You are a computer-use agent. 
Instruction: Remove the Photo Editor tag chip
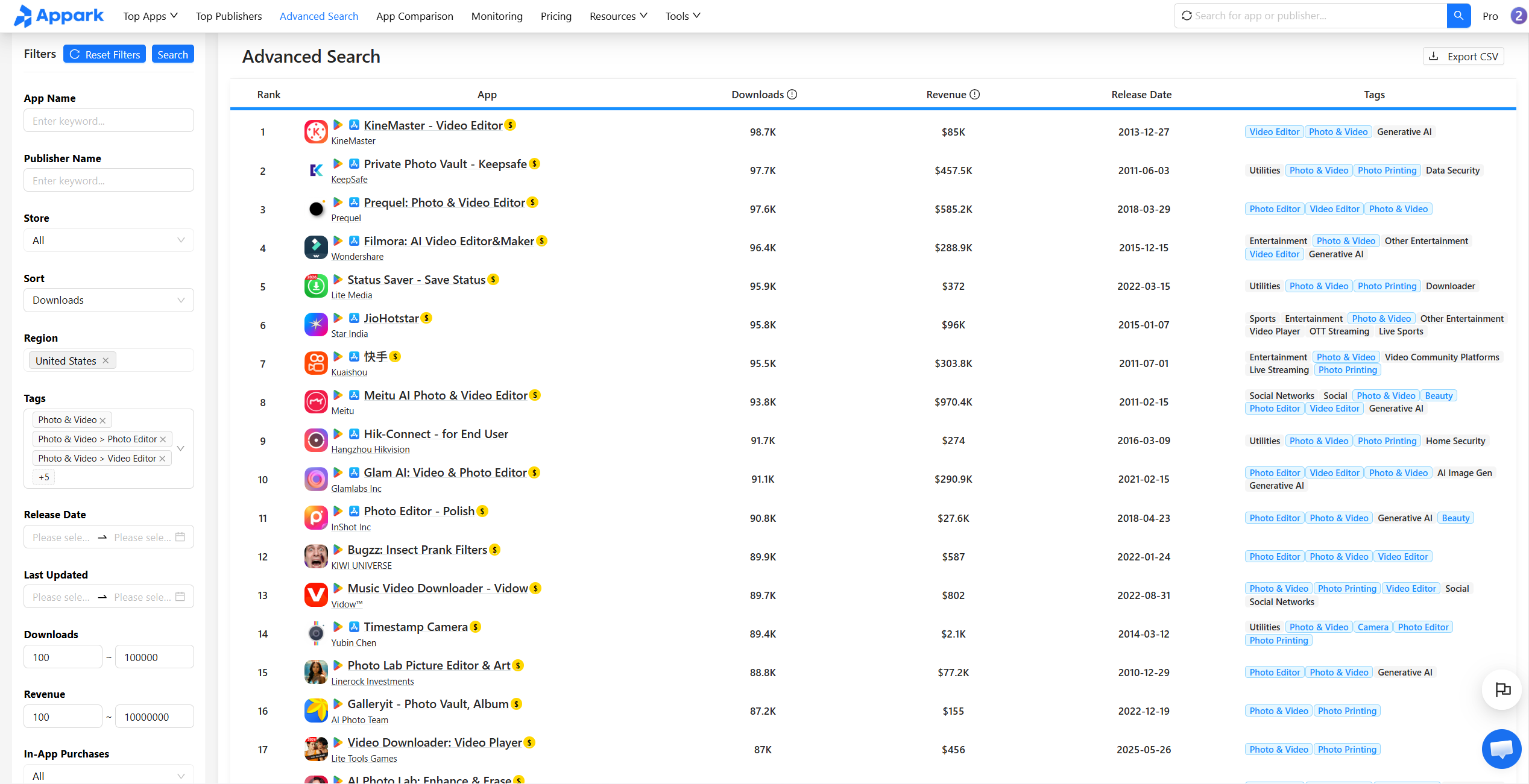(x=163, y=439)
